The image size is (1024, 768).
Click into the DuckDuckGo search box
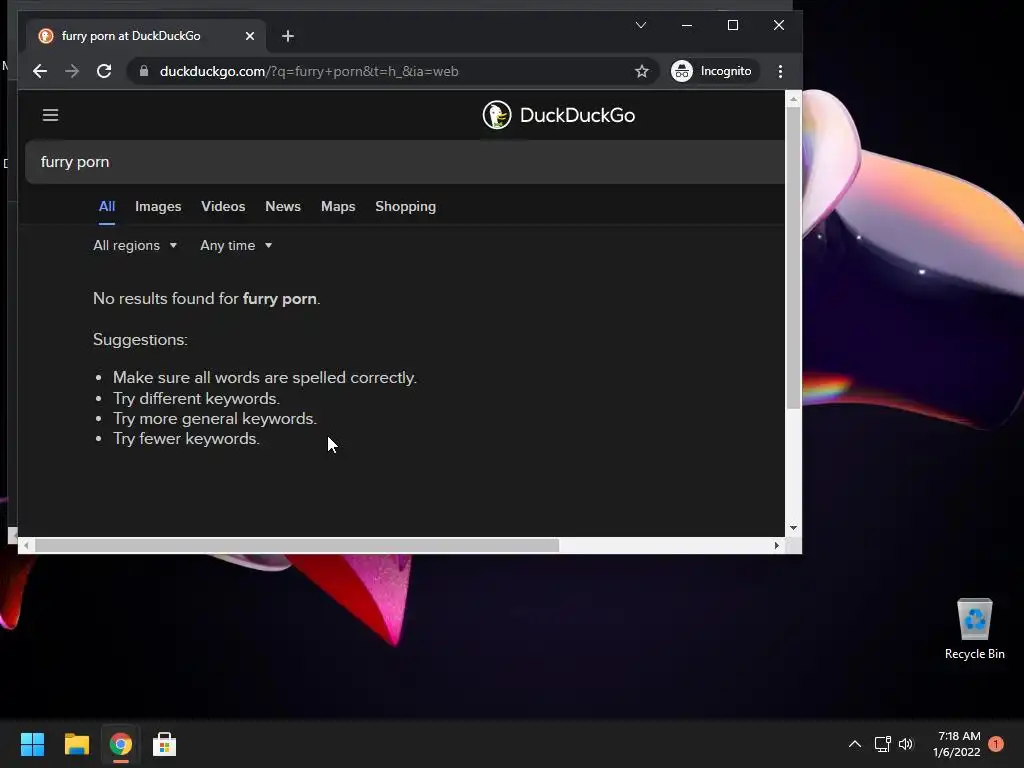click(405, 162)
